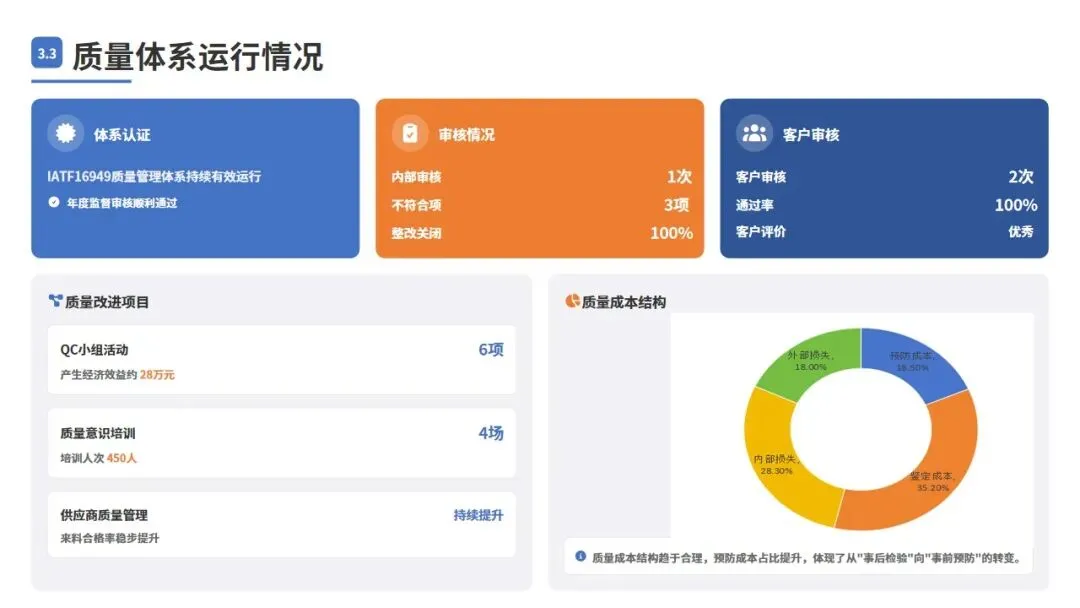Click the 整改关闭 row label

416,233
